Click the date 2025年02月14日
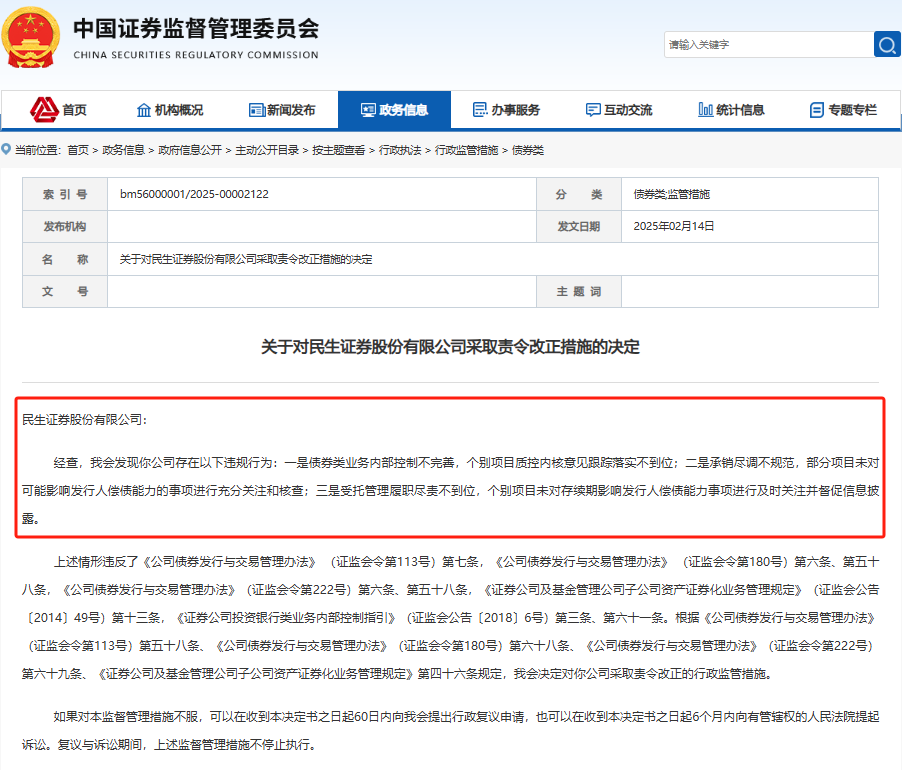 click(674, 226)
